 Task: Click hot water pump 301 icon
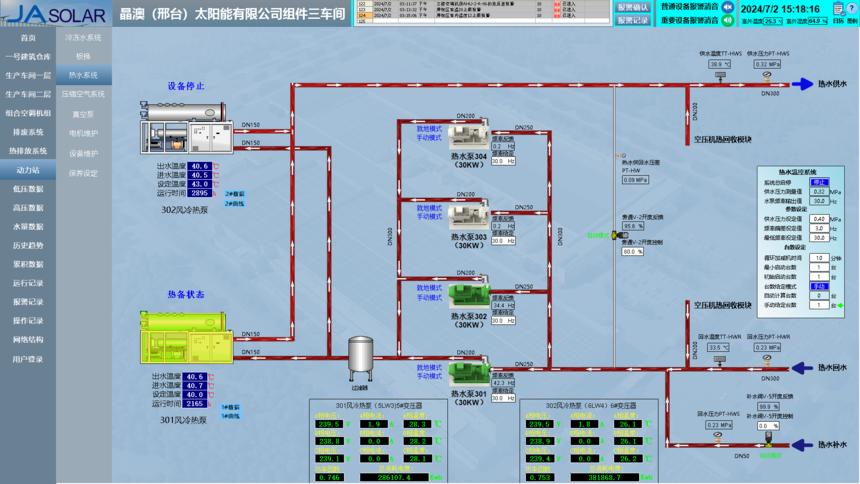(x=469, y=374)
